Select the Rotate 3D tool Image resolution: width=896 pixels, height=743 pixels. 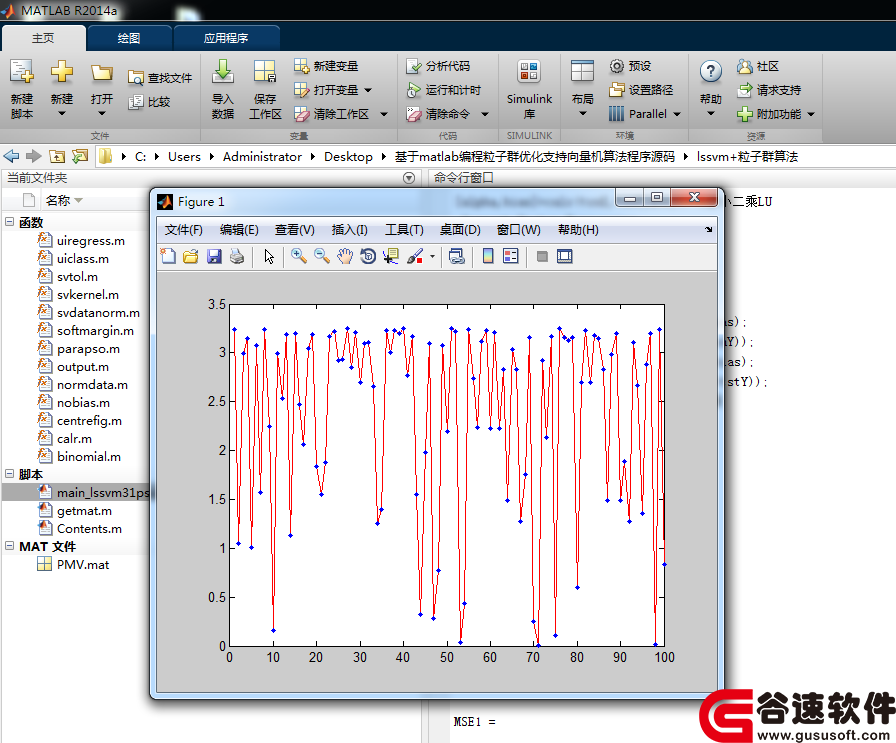coord(368,256)
